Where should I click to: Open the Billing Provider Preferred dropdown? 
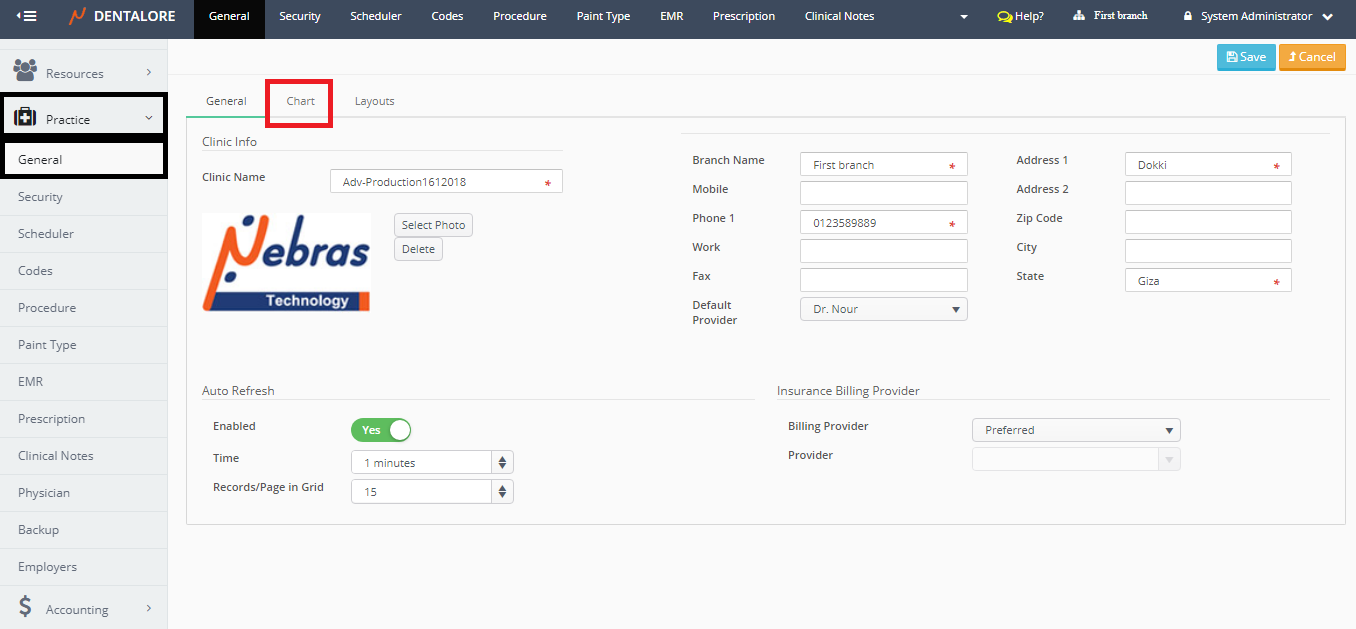tap(1076, 430)
